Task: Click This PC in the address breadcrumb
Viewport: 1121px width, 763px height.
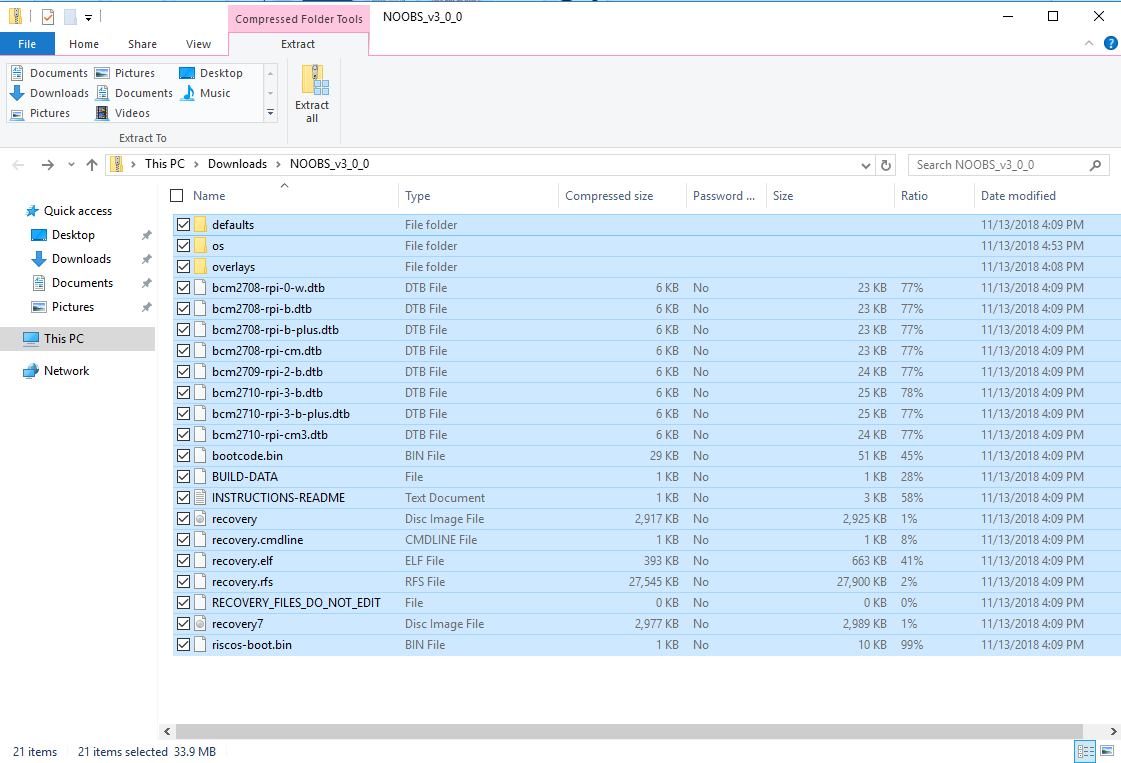Action: [x=164, y=164]
